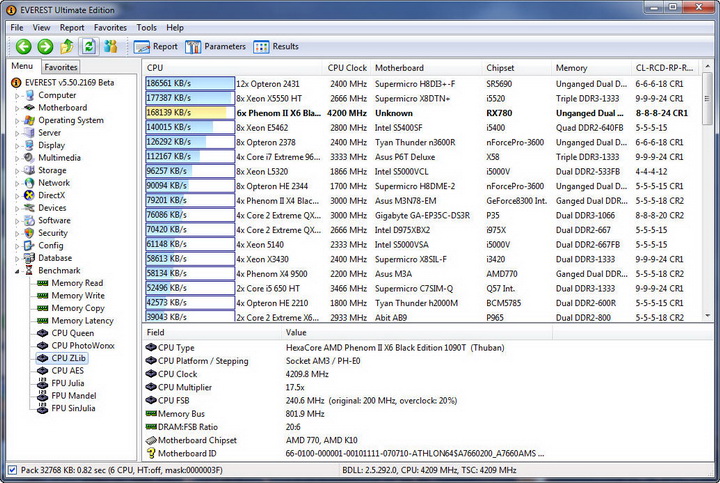Select the Devices tree icon
Image resolution: width=720 pixels, height=483 pixels.
[x=30, y=208]
